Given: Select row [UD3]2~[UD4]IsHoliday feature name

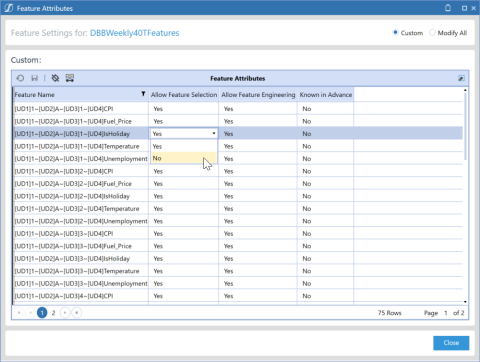Looking at the screenshot, I should click(x=72, y=196).
